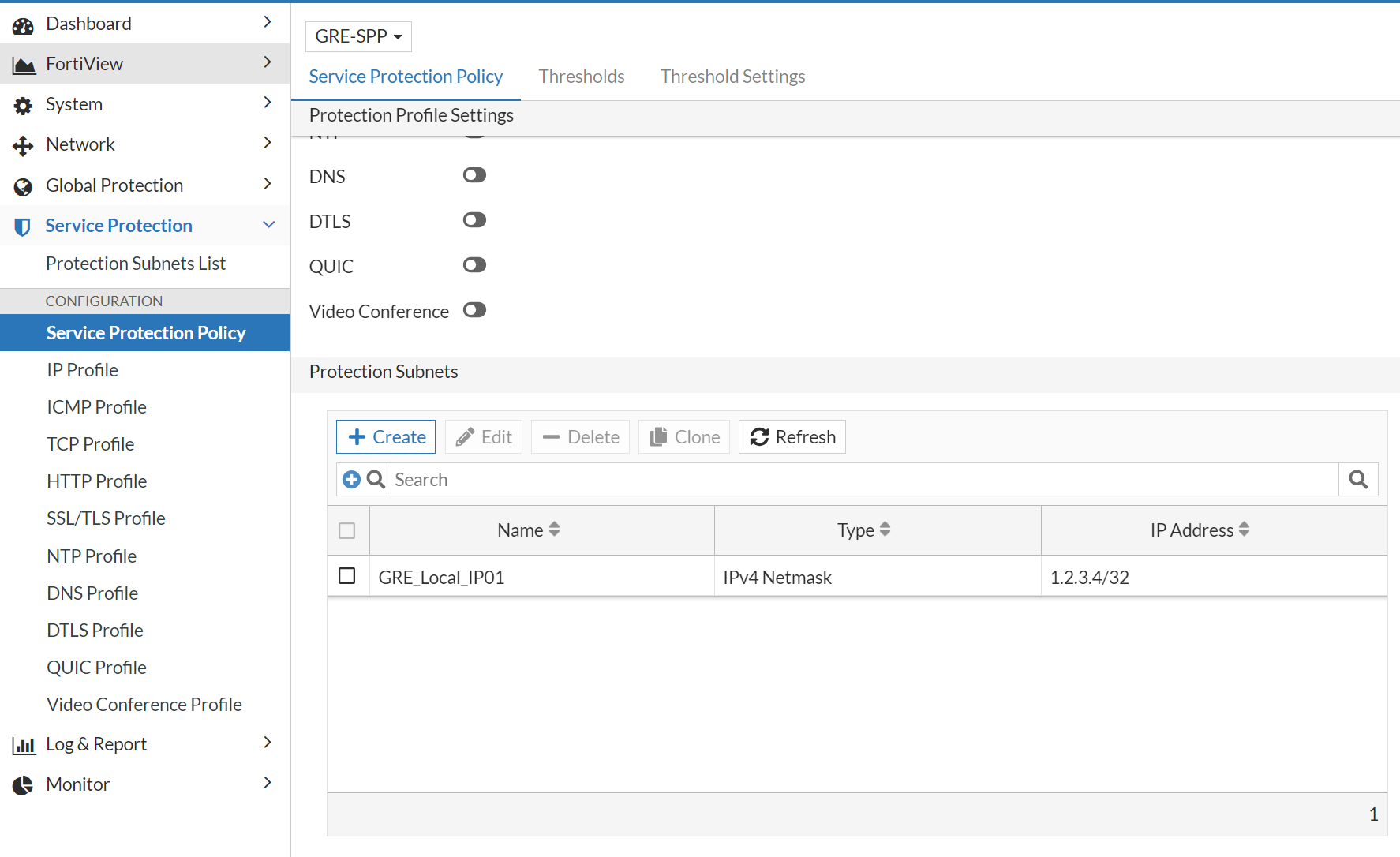The width and height of the screenshot is (1400, 857).
Task: Open the Threshold Settings tab
Action: 732,76
